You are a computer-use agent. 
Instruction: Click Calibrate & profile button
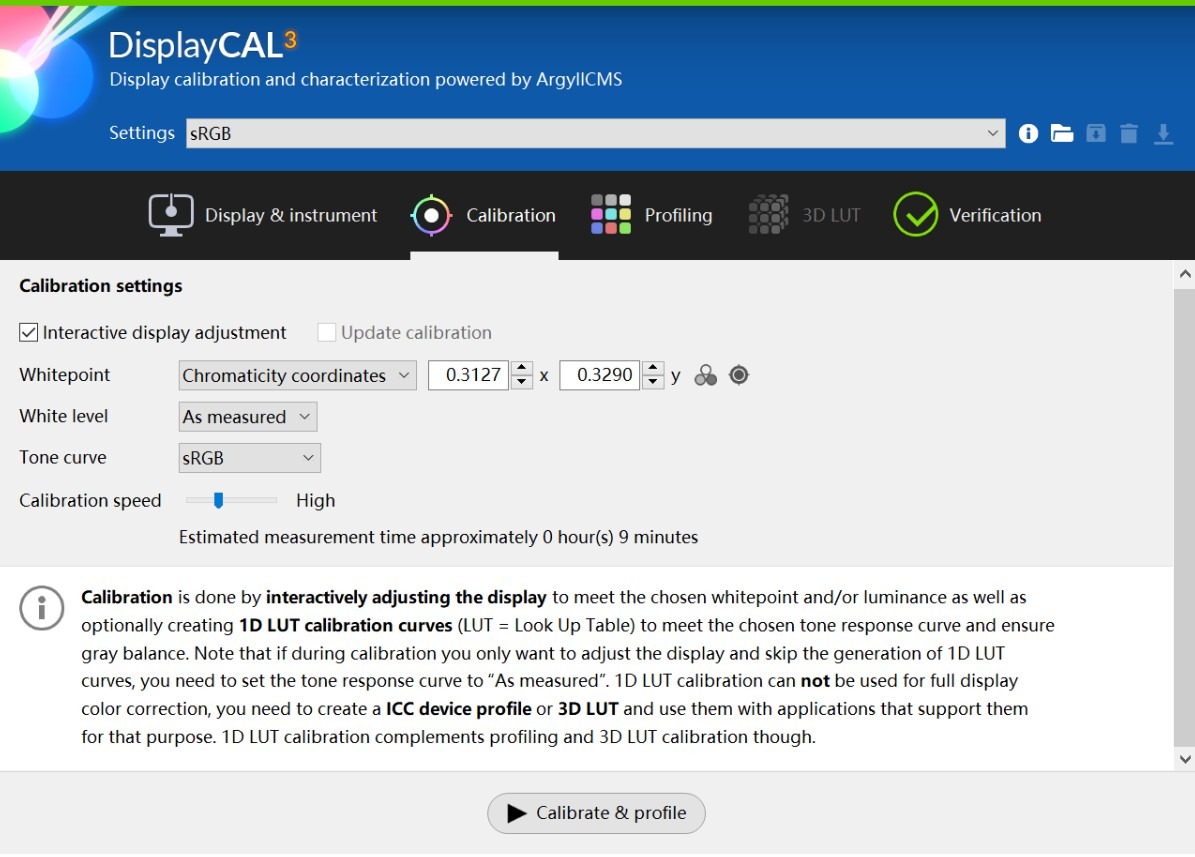click(x=596, y=813)
